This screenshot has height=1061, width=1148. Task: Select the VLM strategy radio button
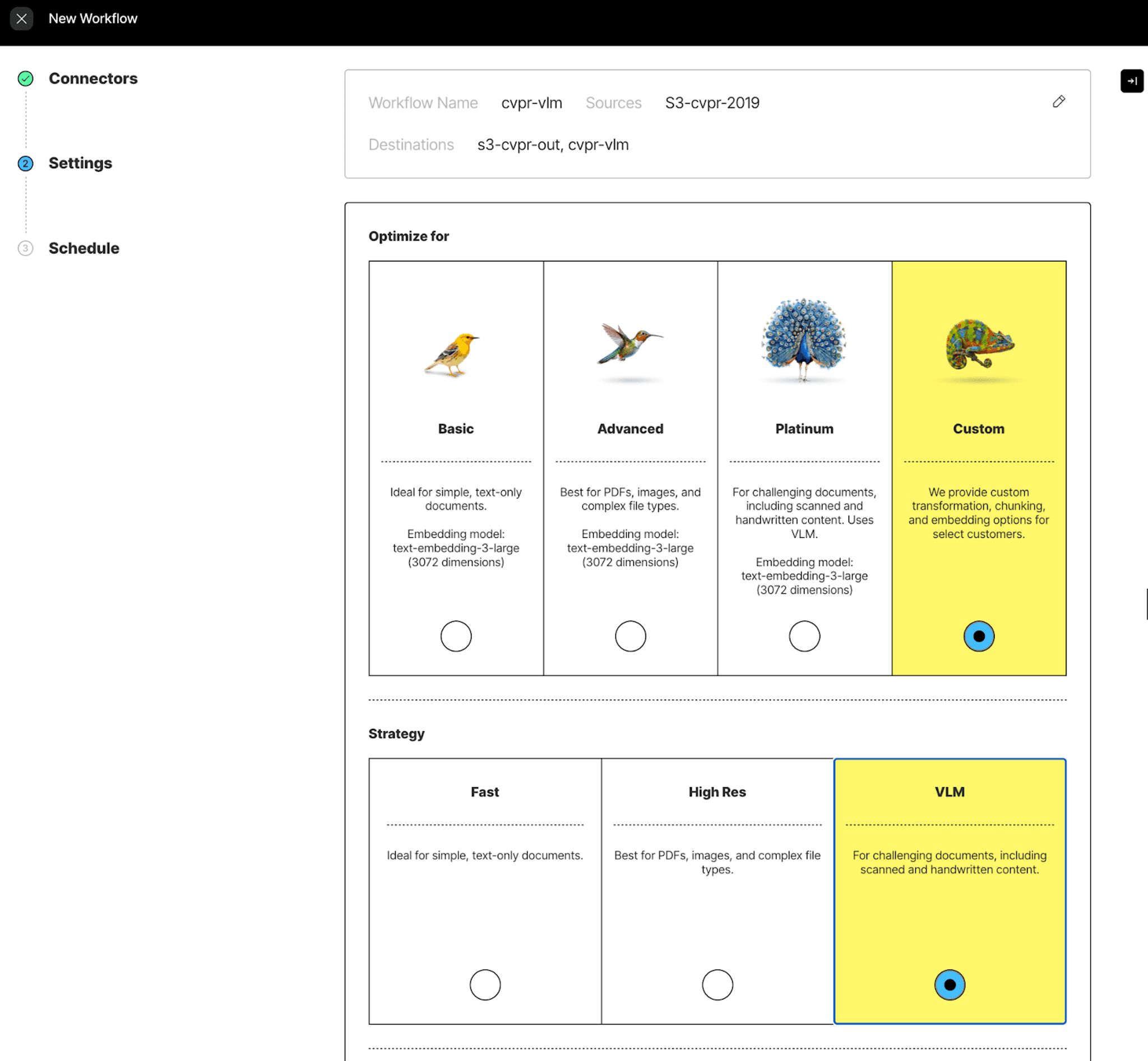(950, 985)
